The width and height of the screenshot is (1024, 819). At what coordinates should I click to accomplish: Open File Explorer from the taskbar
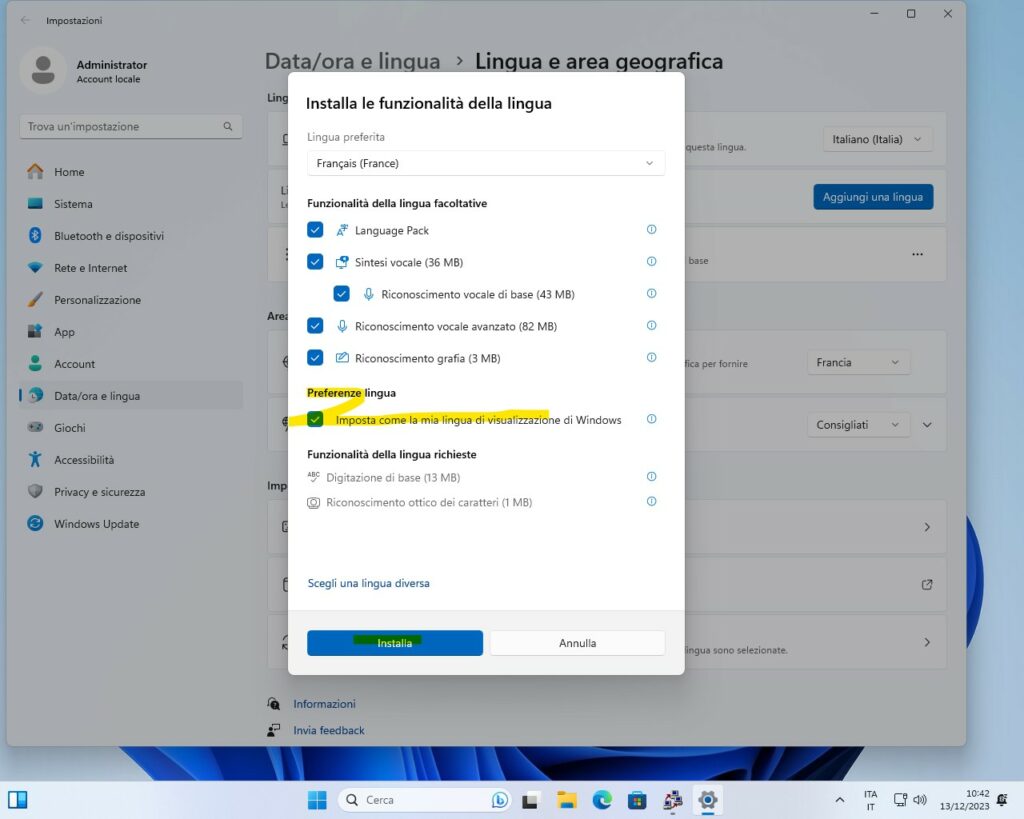567,800
